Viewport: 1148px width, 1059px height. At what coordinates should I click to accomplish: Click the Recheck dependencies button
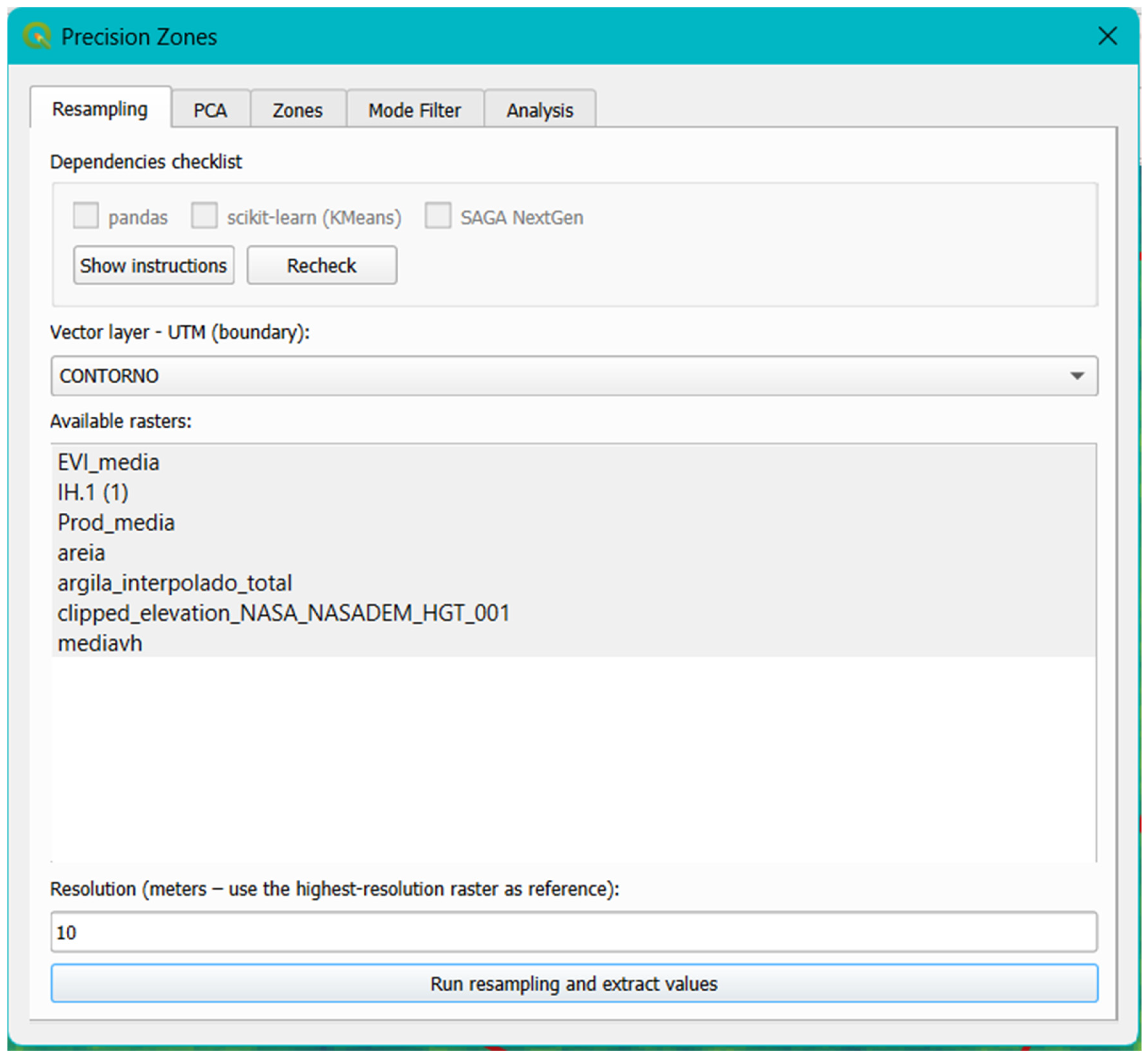click(321, 265)
